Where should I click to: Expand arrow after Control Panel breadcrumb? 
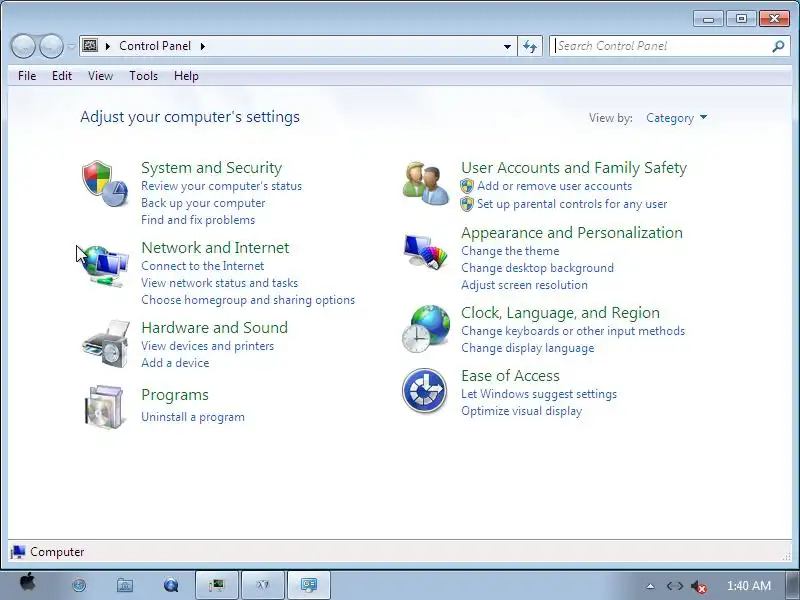[x=203, y=46]
